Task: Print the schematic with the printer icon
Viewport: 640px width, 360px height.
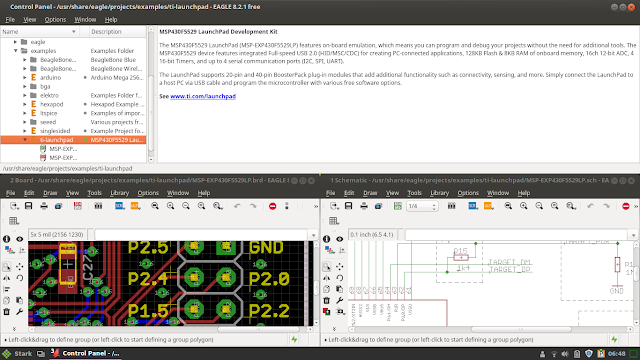Action: click(x=364, y=206)
